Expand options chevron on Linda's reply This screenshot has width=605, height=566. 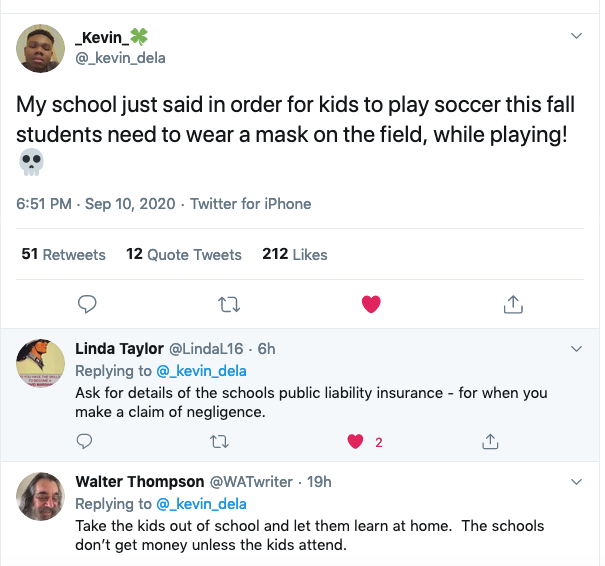(576, 349)
